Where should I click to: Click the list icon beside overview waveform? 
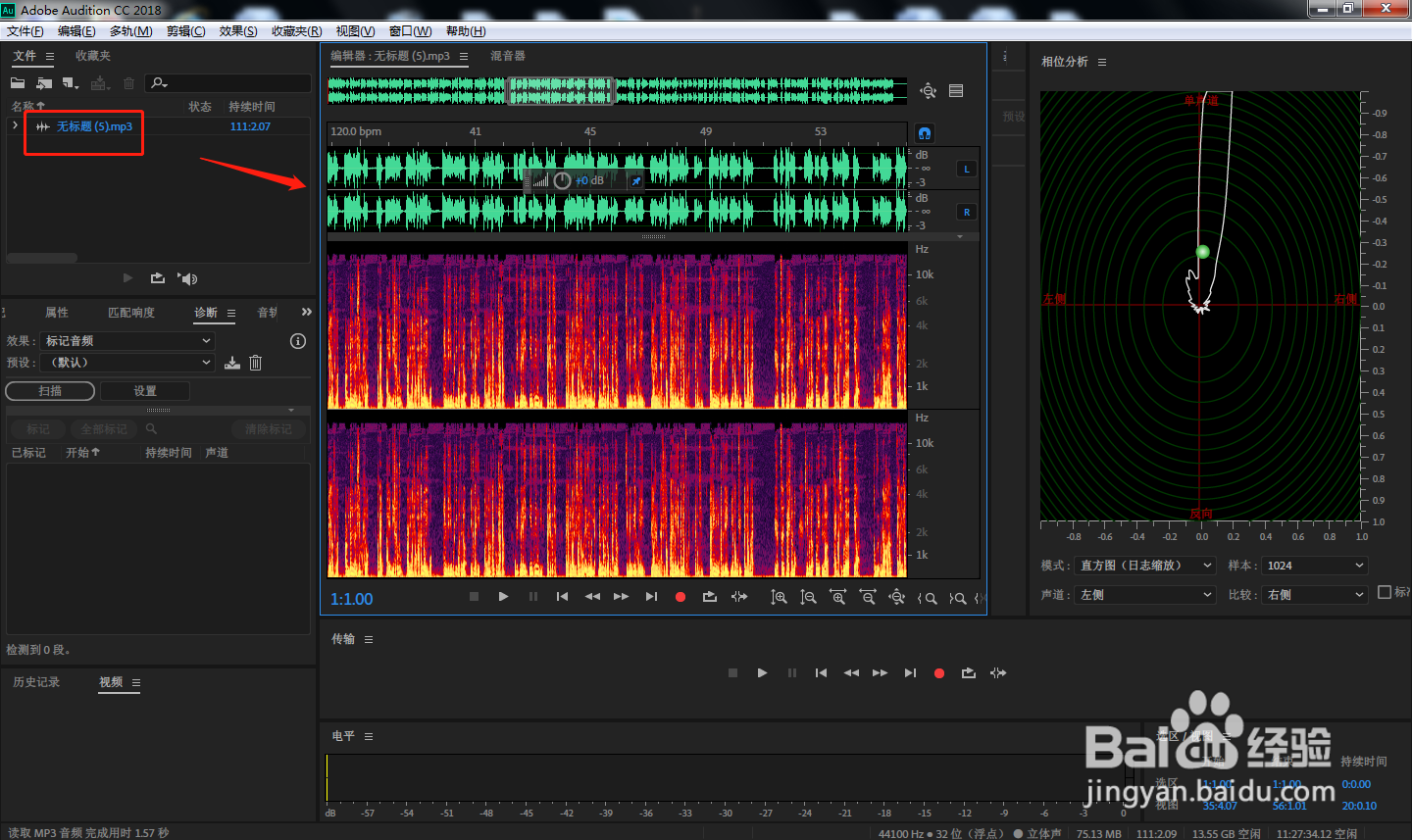956,91
